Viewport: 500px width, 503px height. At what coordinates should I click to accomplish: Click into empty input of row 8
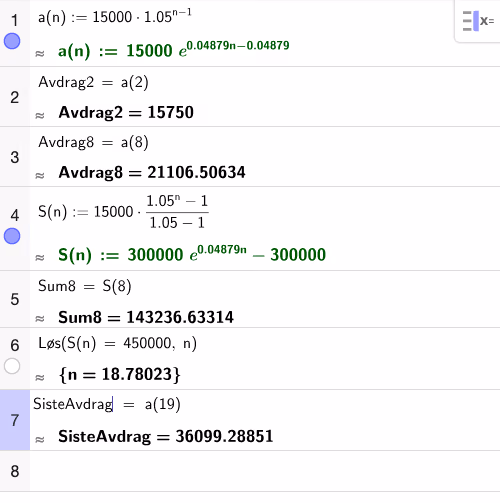click(265, 471)
